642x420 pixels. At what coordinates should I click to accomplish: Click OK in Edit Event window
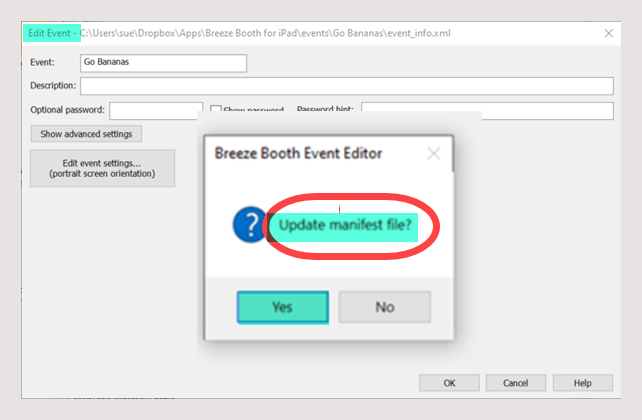[x=449, y=383]
